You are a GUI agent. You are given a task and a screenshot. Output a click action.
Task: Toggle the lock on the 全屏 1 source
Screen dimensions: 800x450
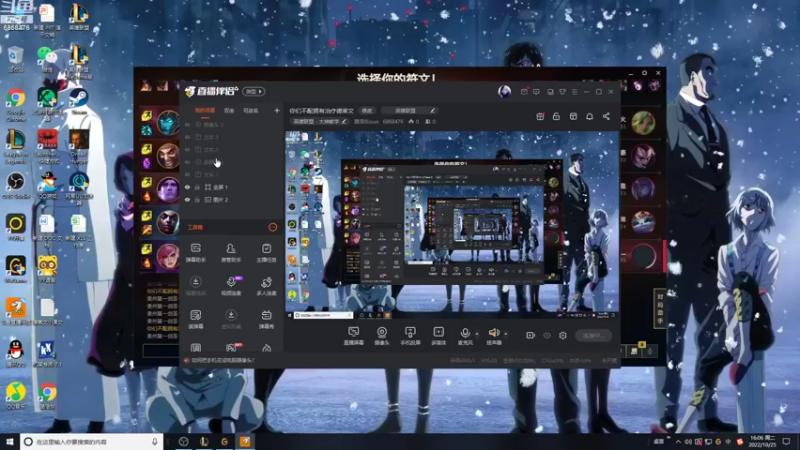(x=197, y=187)
